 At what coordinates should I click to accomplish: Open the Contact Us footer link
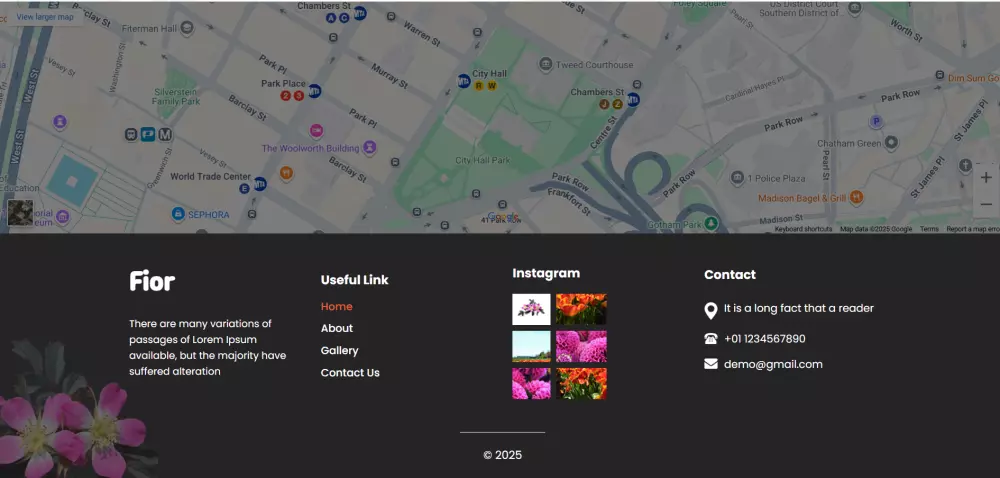coord(350,373)
